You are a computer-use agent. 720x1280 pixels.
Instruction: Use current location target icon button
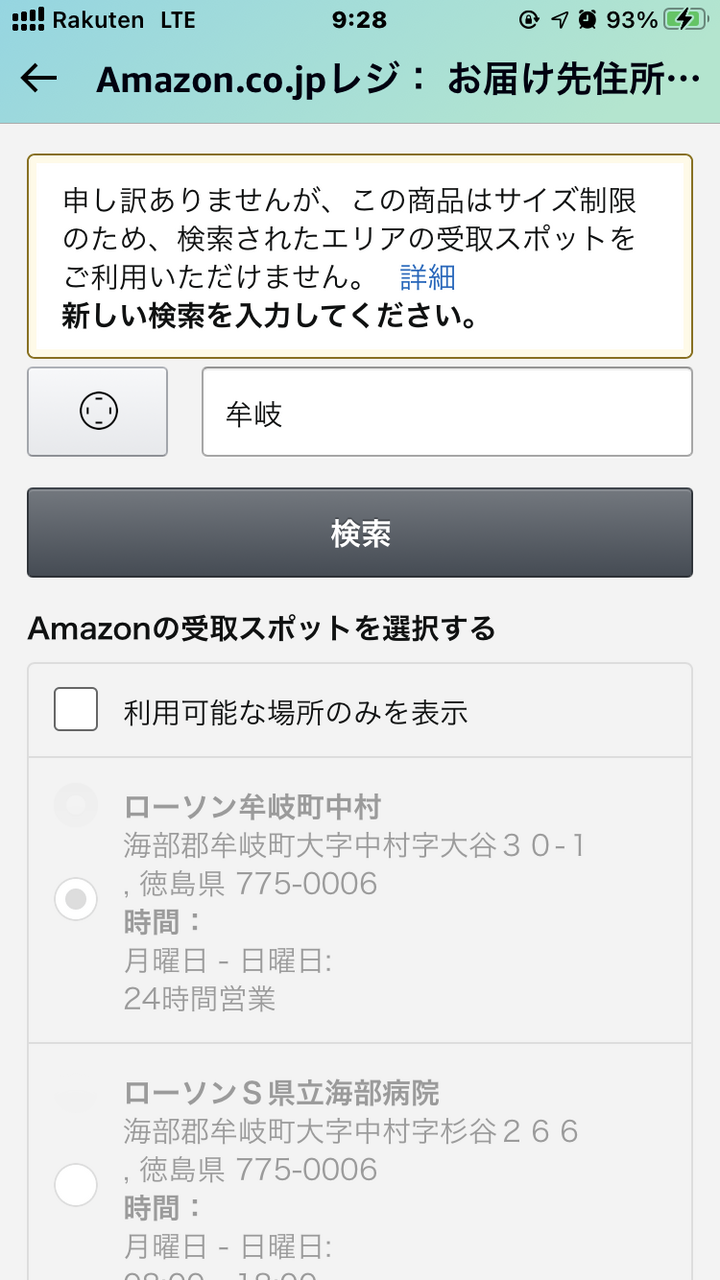[x=97, y=411]
